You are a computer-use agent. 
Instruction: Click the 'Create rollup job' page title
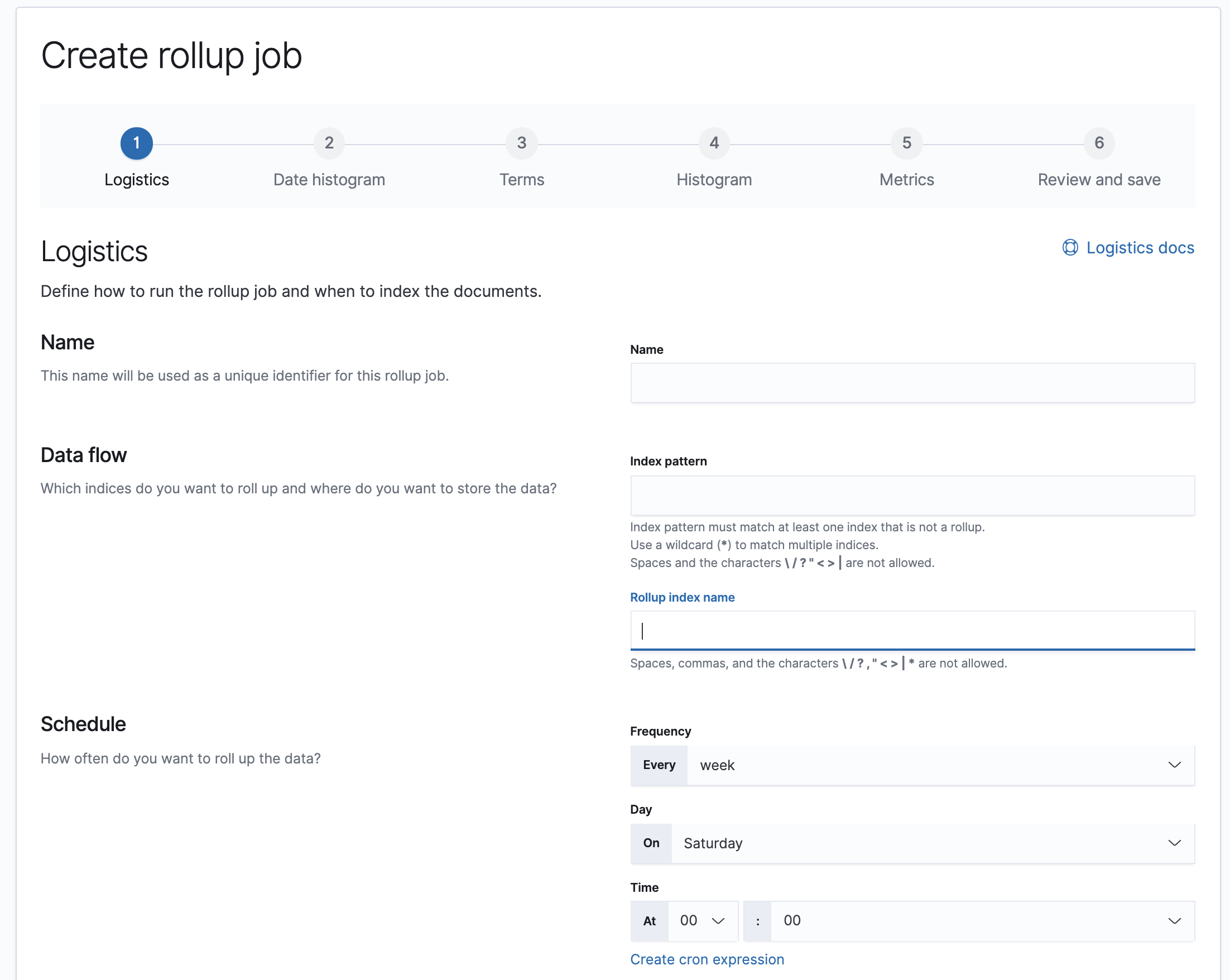[x=172, y=56]
